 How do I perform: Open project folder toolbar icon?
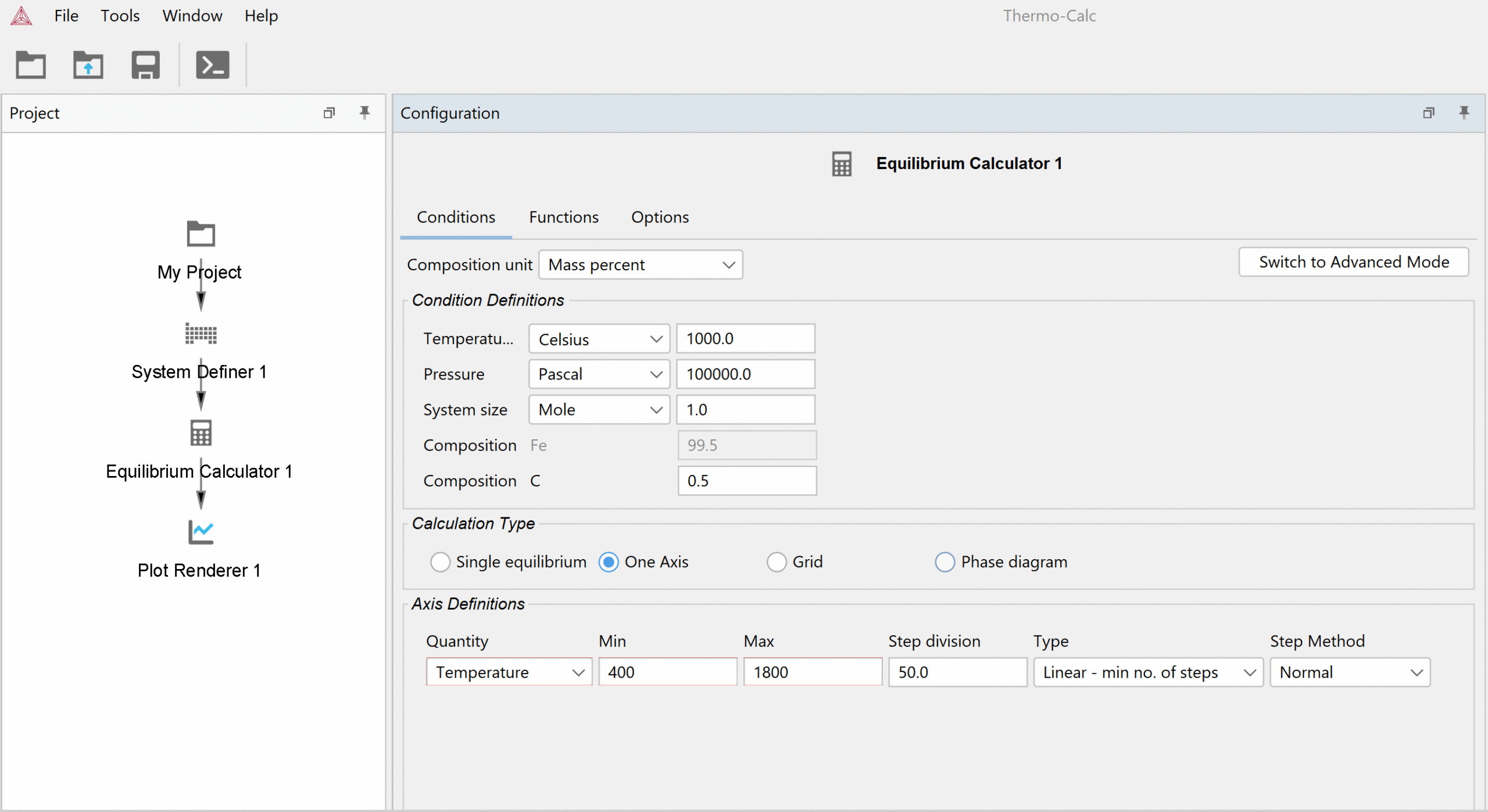[31, 65]
